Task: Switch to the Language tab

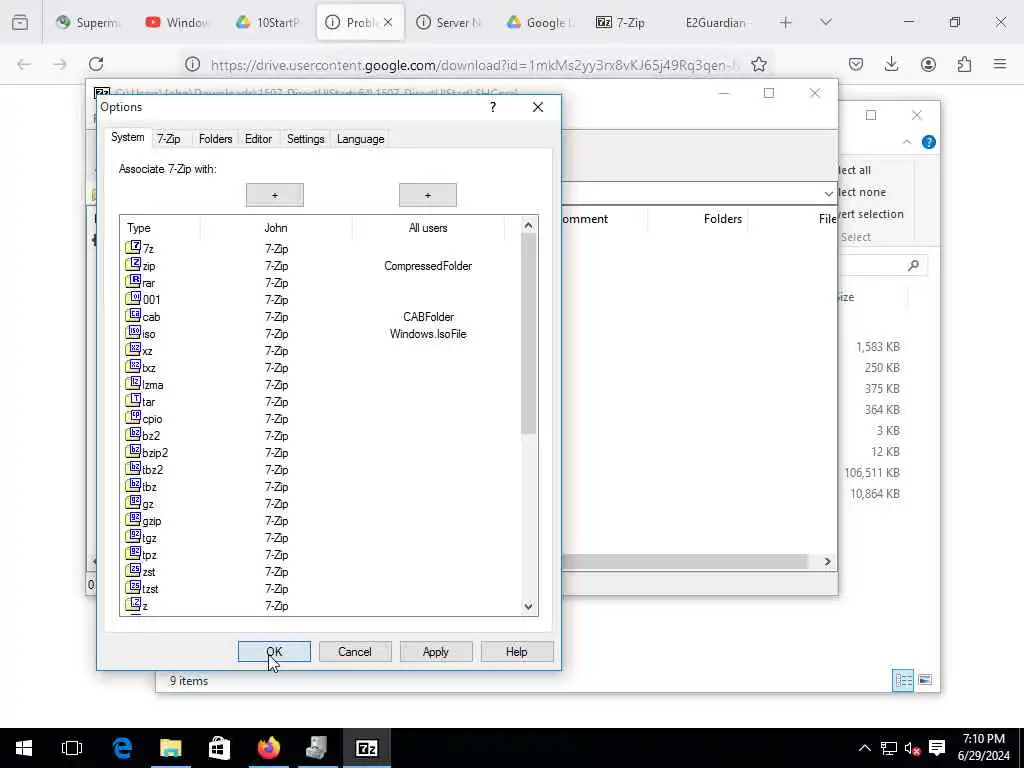Action: (x=360, y=139)
